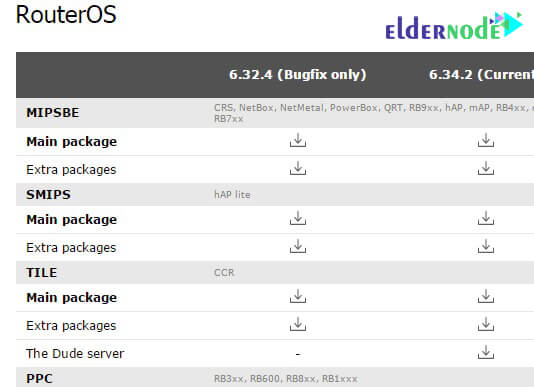Download SMIPS Extra packages for 6.32.4
The image size is (534, 387).
pos(298,246)
